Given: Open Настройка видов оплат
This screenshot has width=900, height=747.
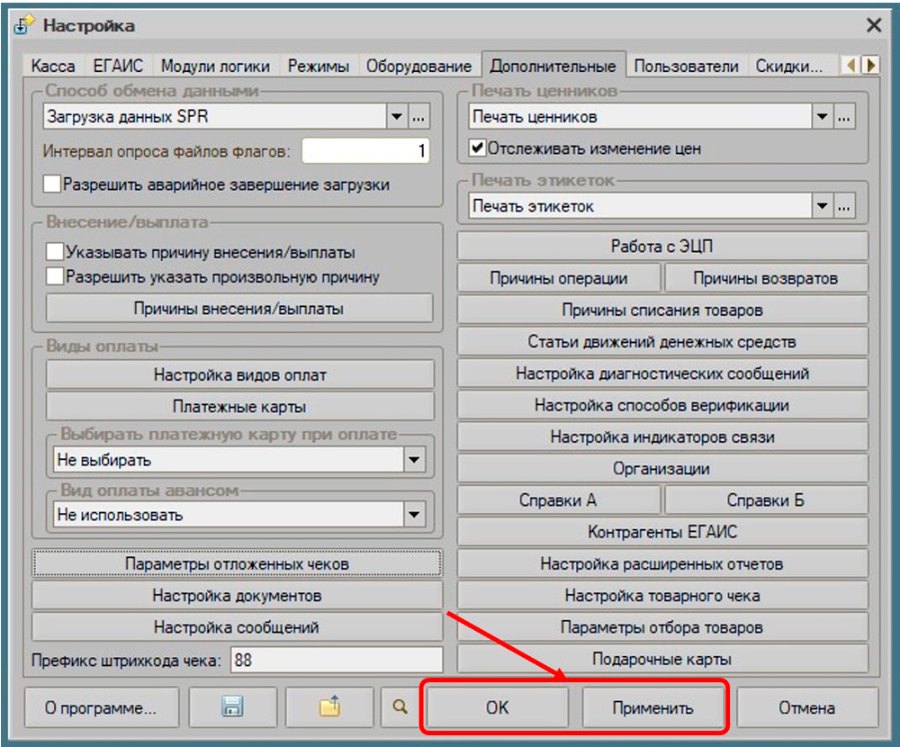Looking at the screenshot, I should (x=240, y=375).
